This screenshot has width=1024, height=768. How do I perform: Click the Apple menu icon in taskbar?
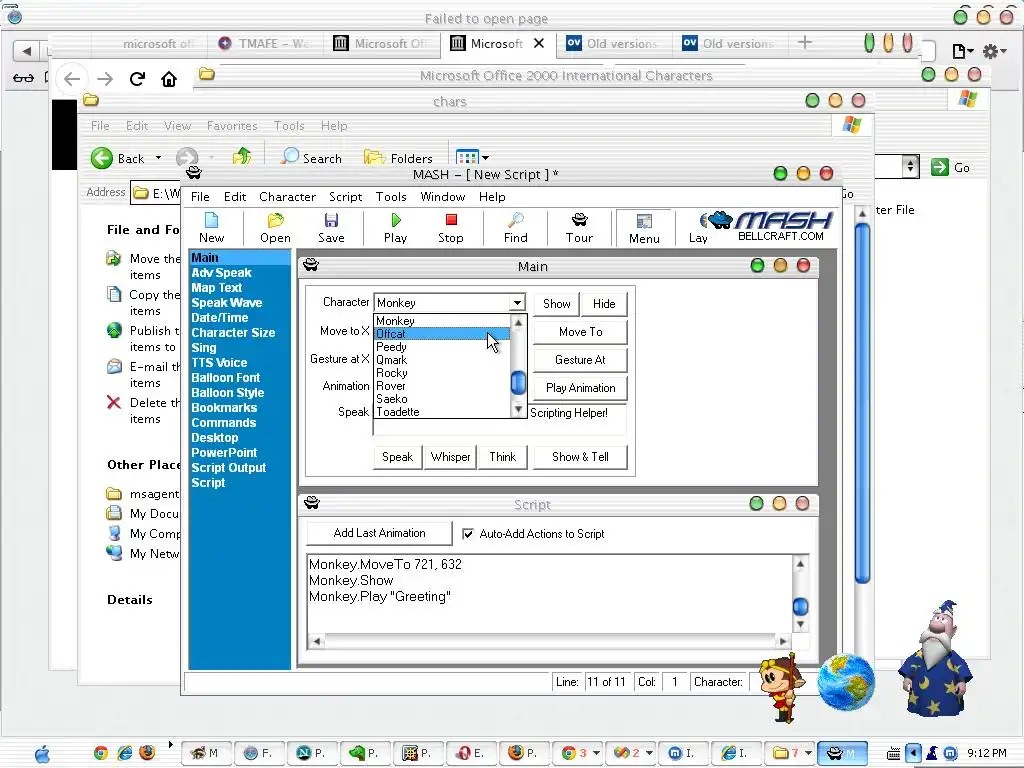42,754
